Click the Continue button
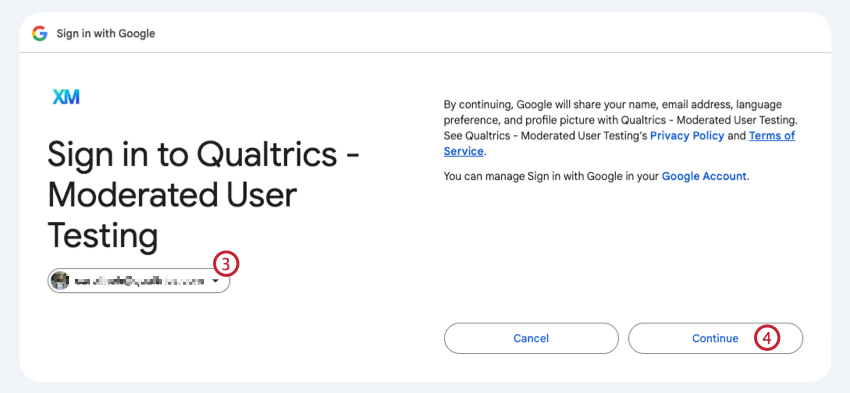Viewport: 850px width, 393px height. click(716, 338)
